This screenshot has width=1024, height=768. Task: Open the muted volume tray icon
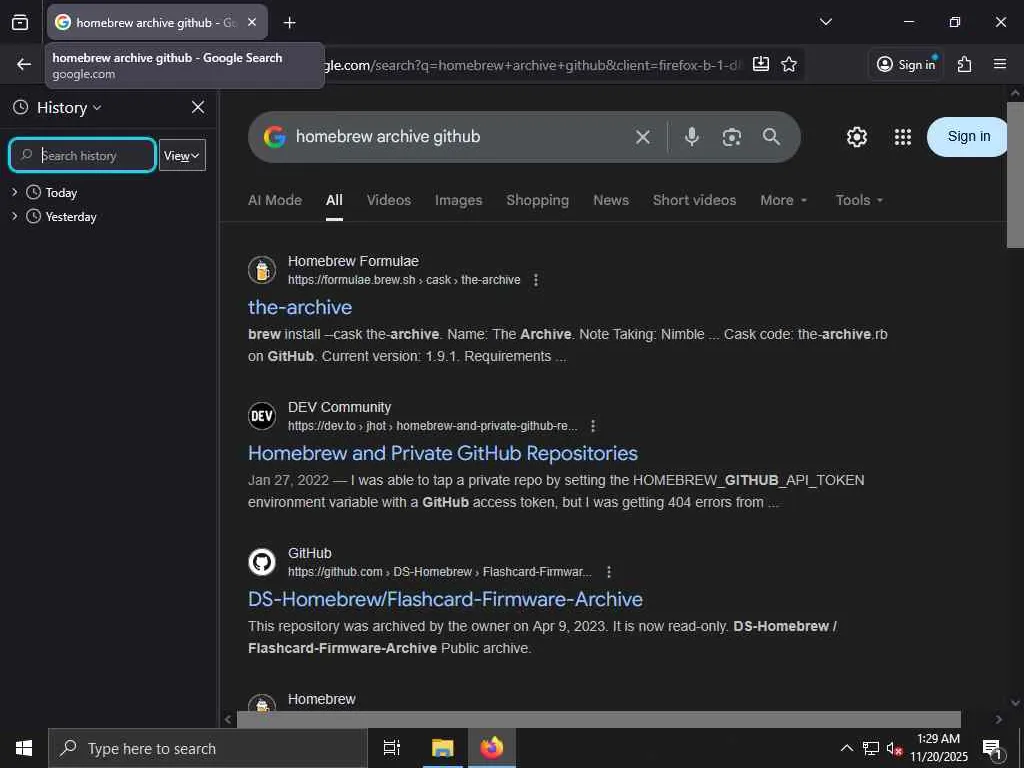(x=895, y=748)
